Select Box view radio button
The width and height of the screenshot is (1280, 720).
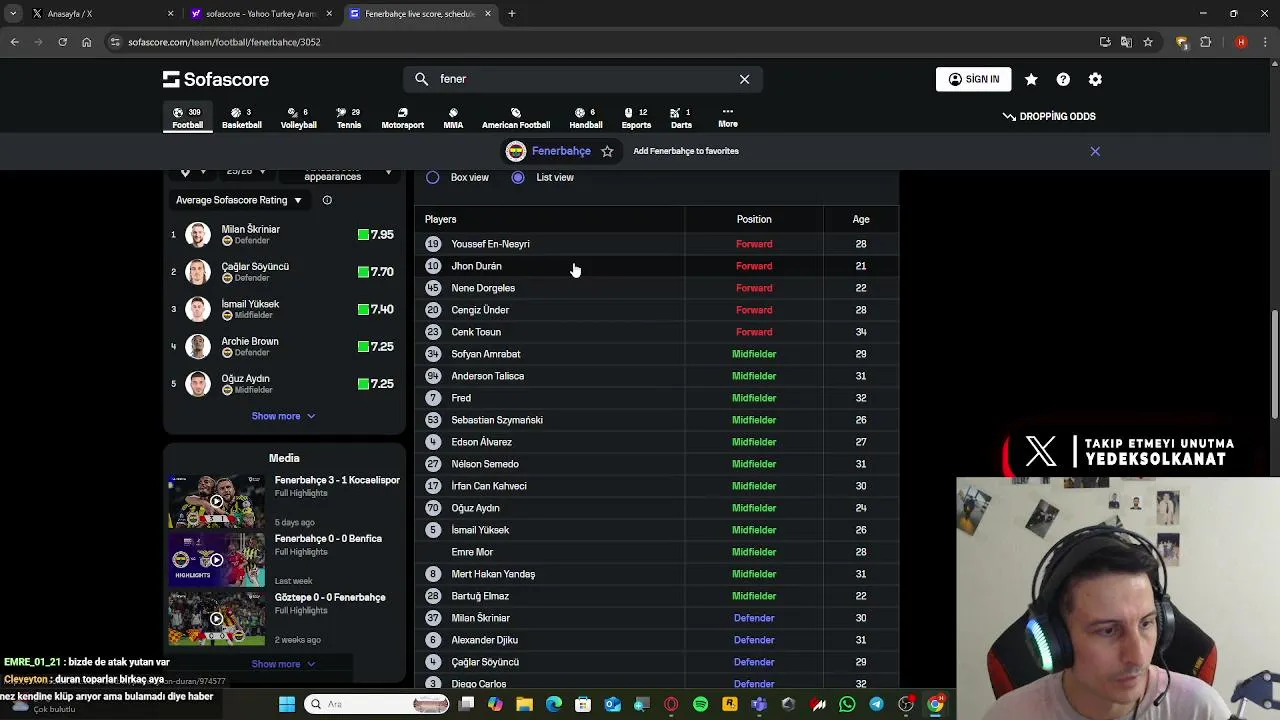(433, 177)
